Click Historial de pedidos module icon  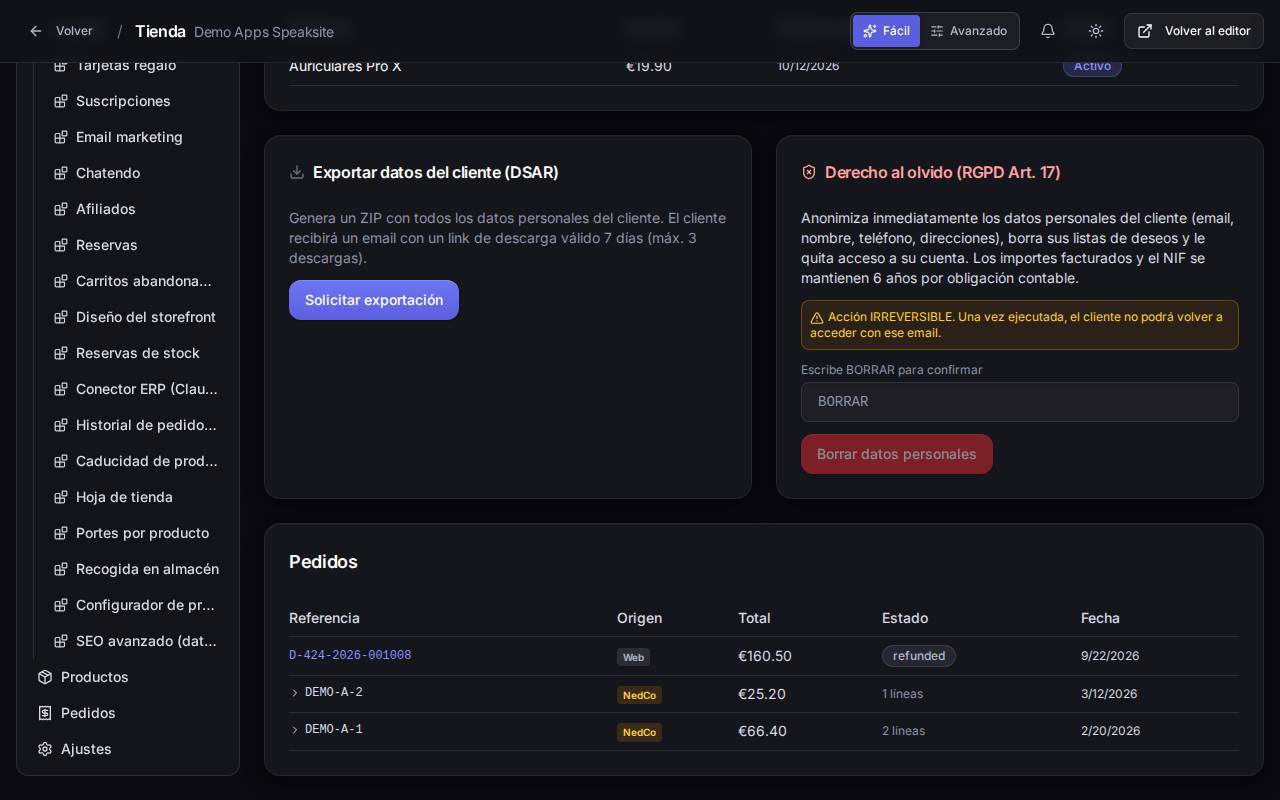point(61,425)
